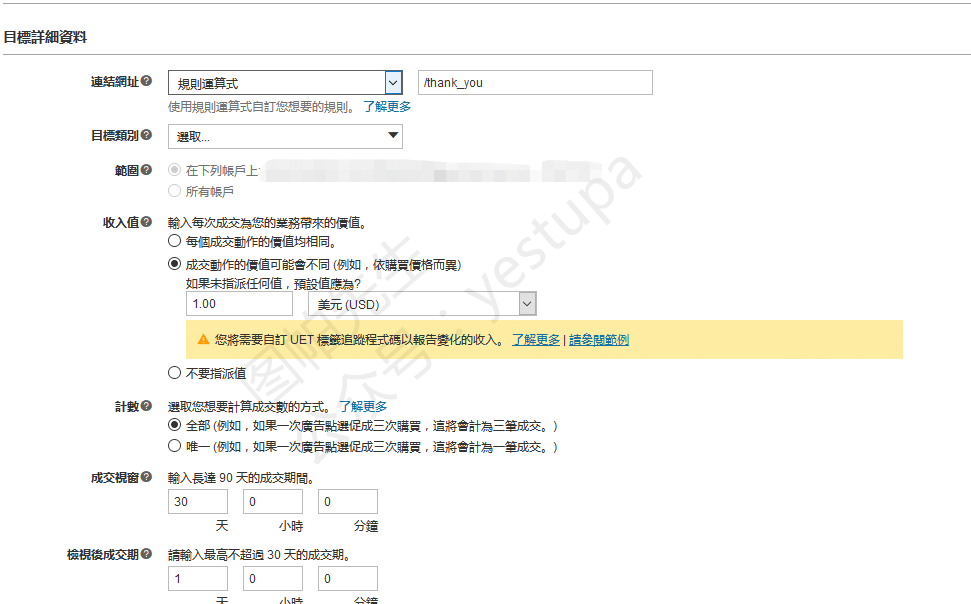The width and height of the screenshot is (971, 604).
Task: Click view-through 小時 input field
Action: coord(273,578)
